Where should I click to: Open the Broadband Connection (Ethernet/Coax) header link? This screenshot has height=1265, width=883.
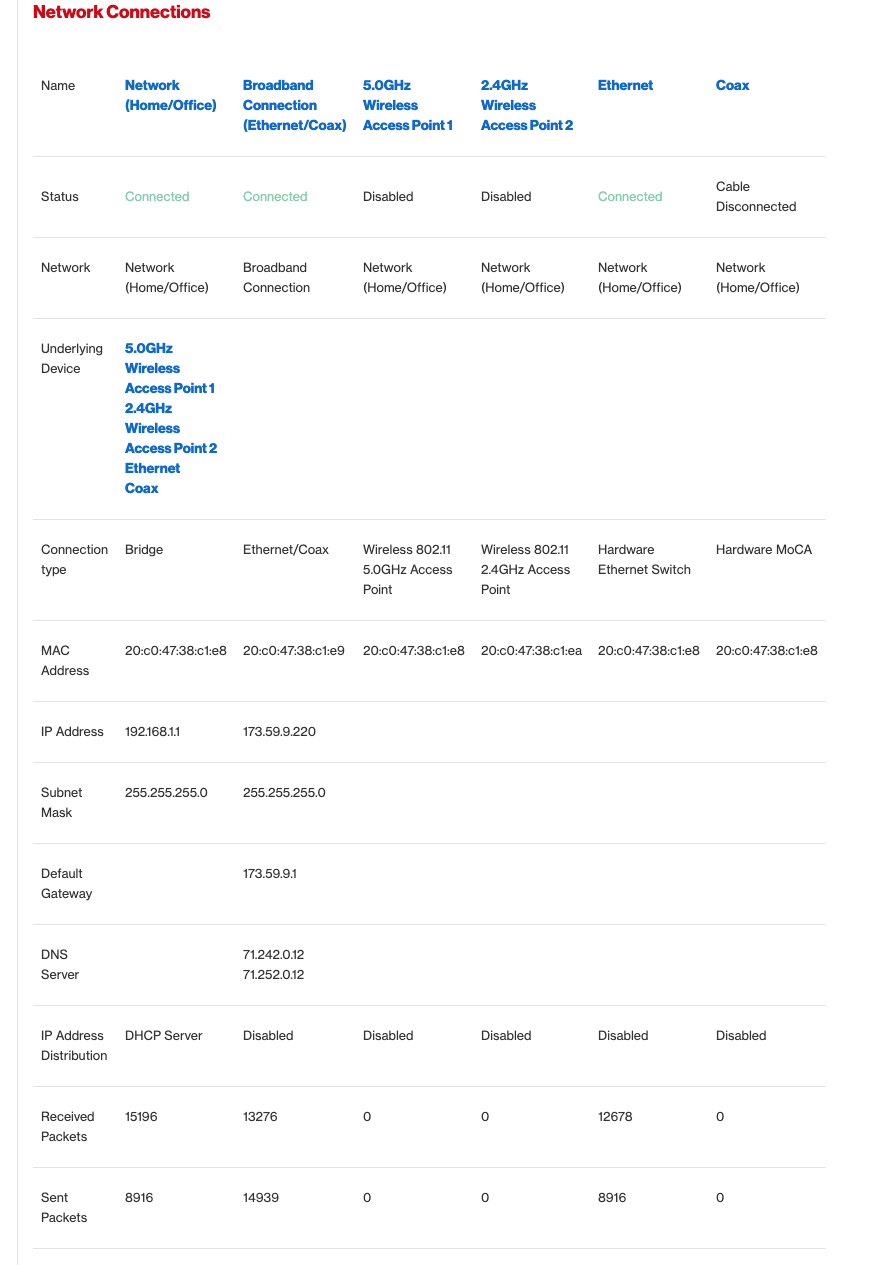[294, 105]
